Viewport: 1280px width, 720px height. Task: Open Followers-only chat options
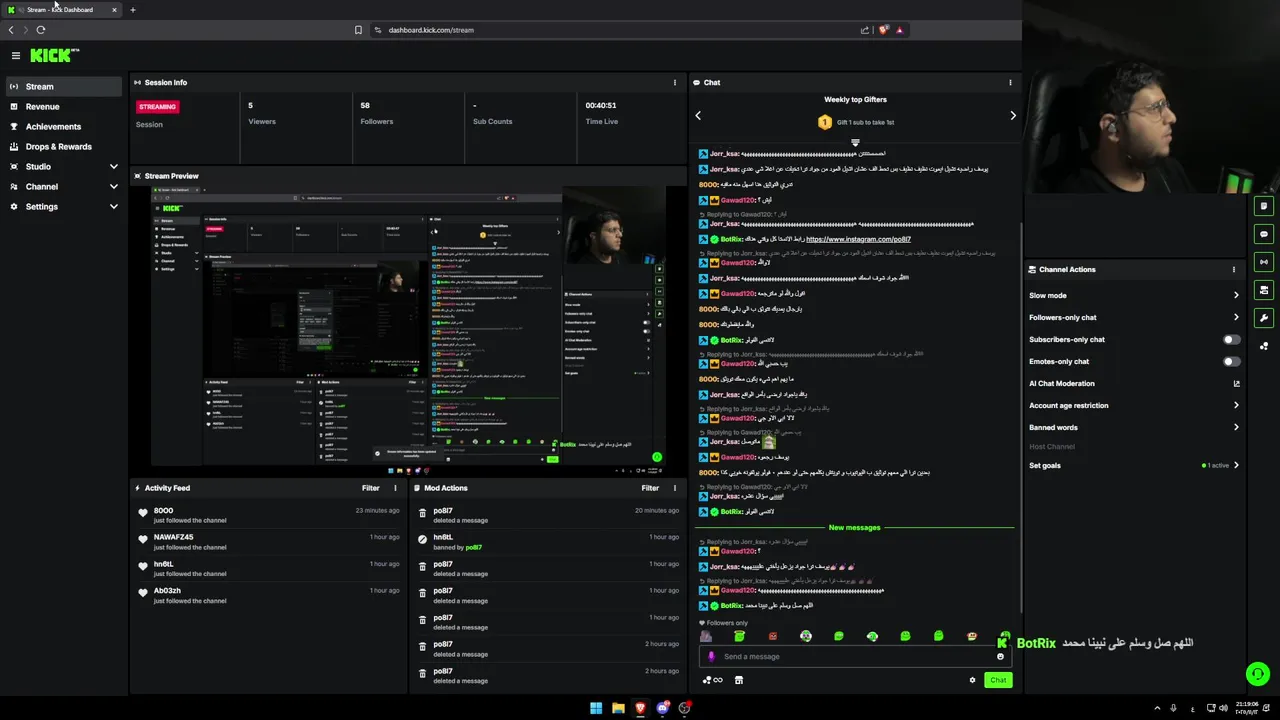[1134, 318]
